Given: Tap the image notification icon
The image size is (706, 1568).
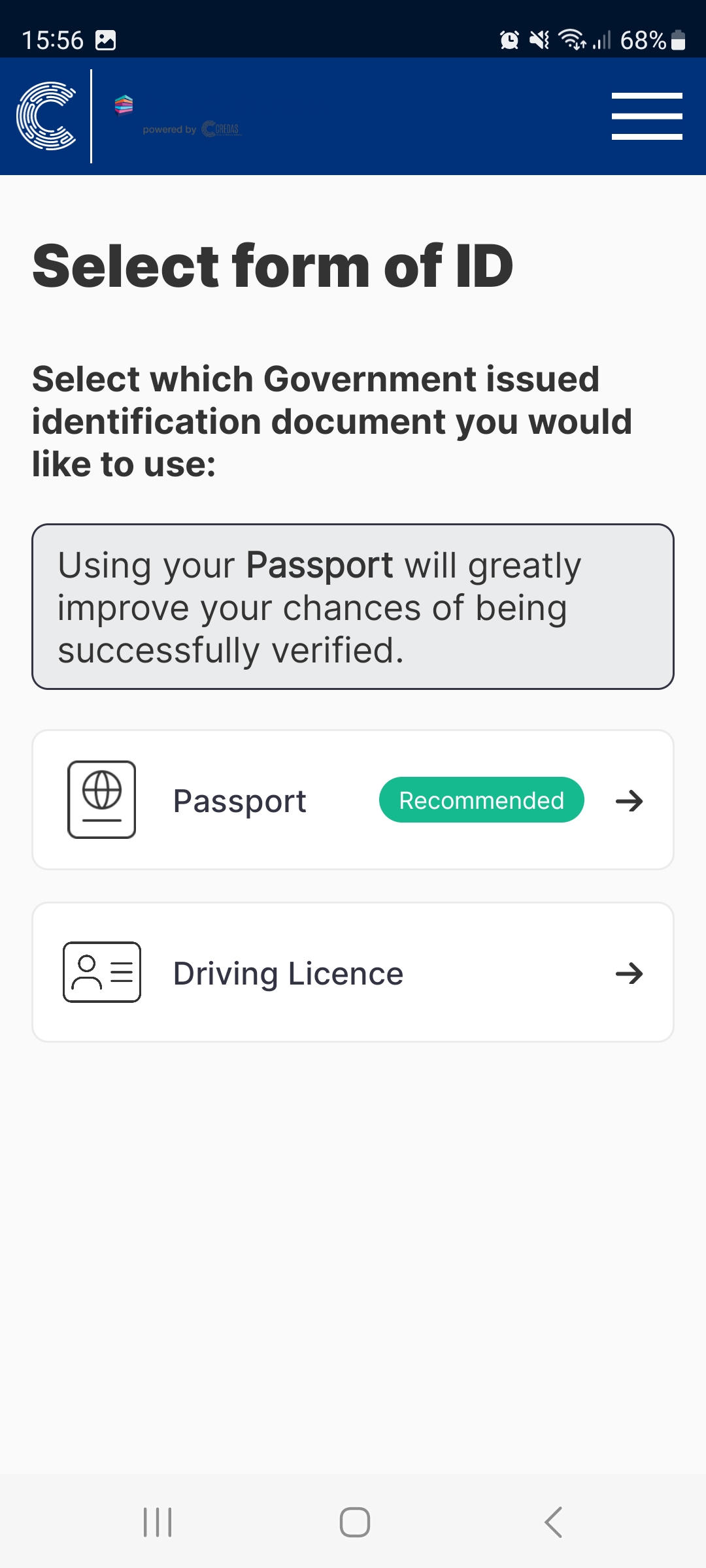Looking at the screenshot, I should click(x=105, y=41).
